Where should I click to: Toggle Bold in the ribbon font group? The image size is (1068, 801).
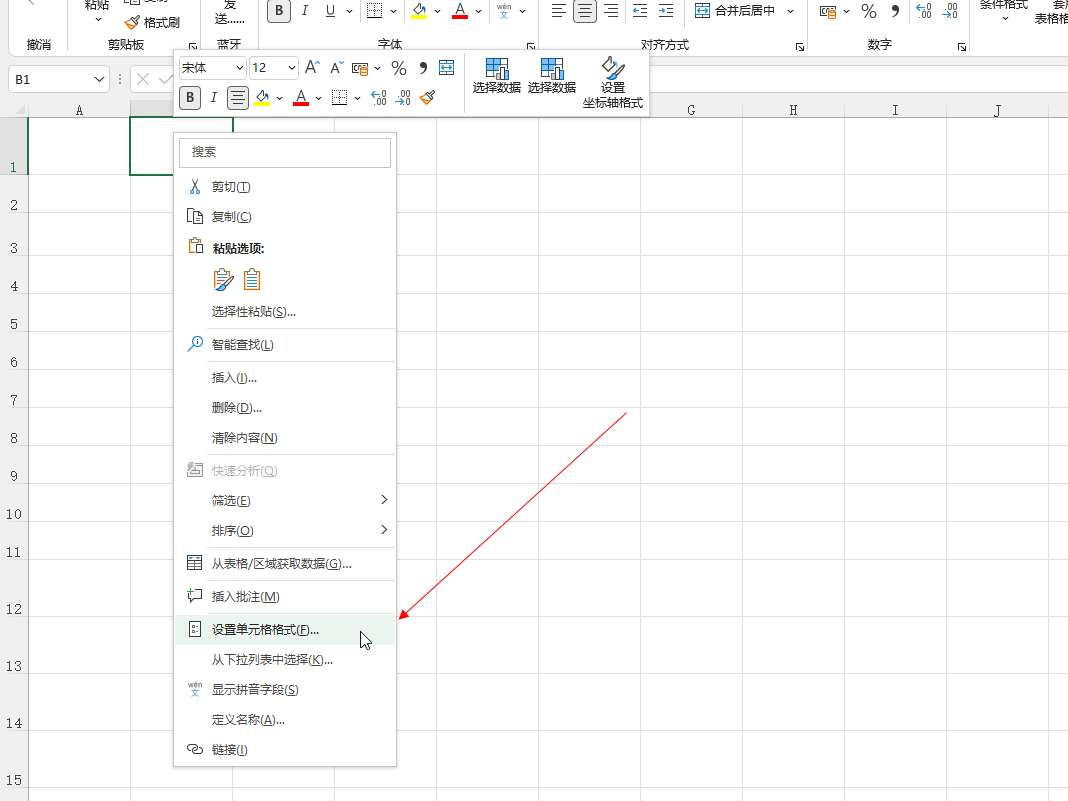click(279, 11)
